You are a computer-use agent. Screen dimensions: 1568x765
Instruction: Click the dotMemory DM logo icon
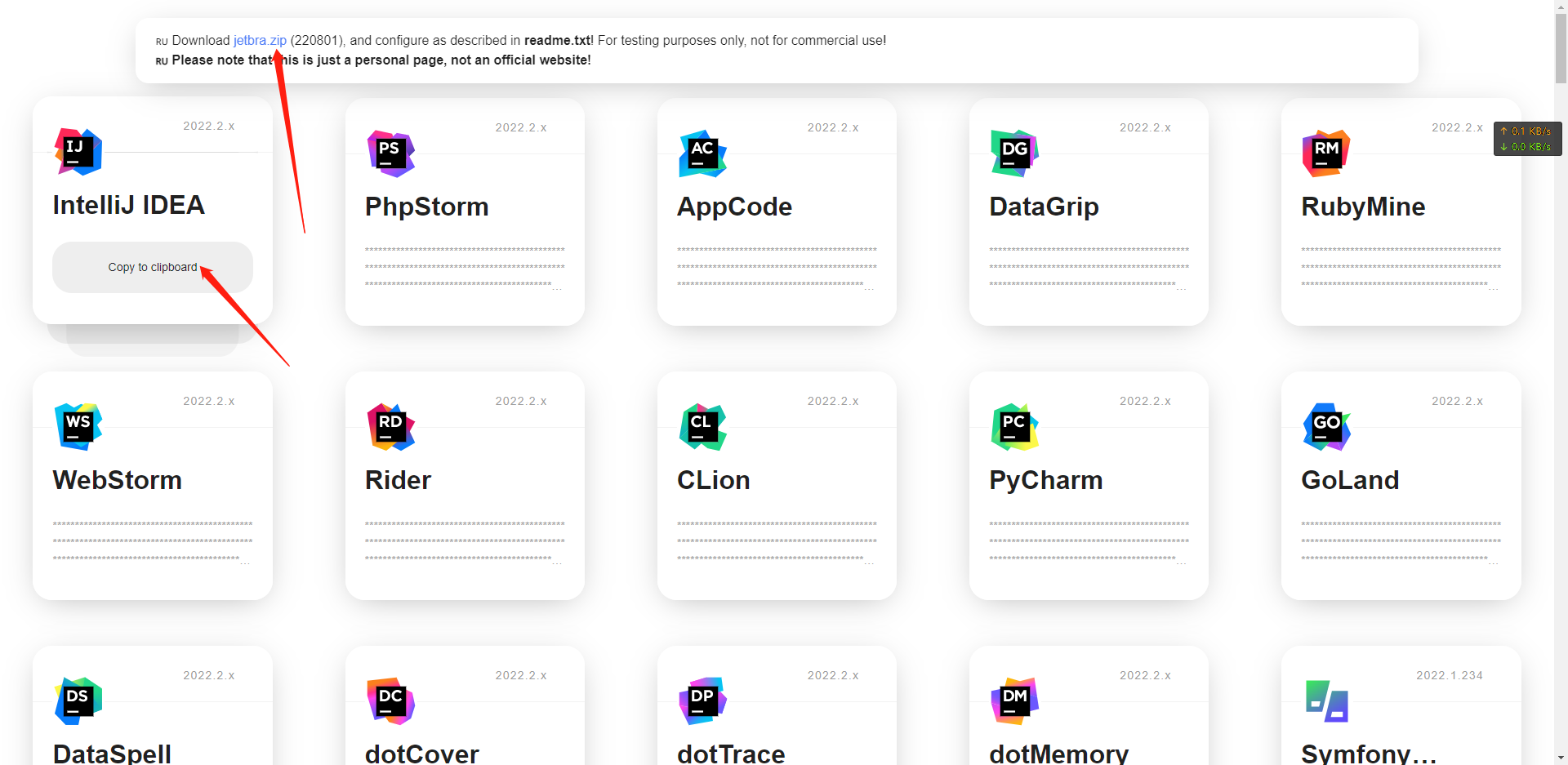pos(1015,701)
